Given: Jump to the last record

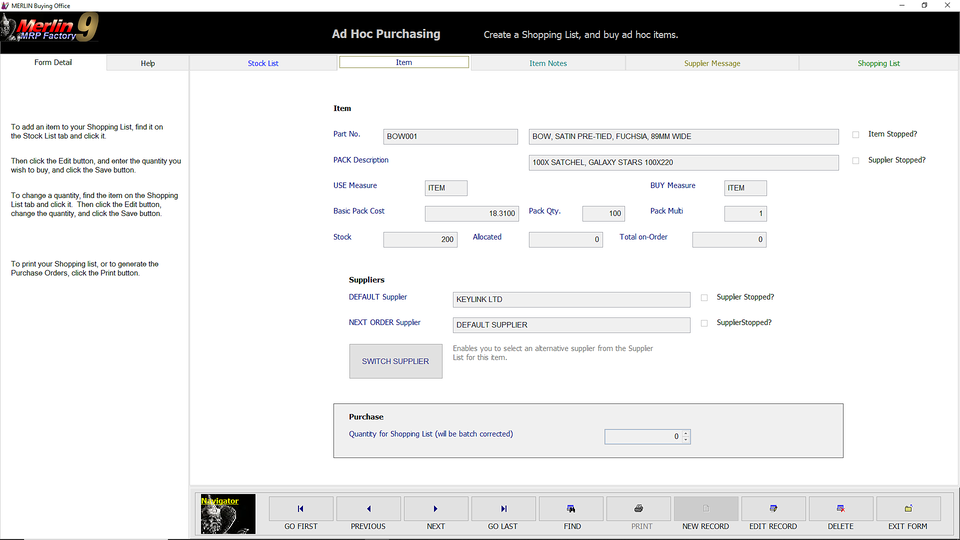Looking at the screenshot, I should click(503, 513).
